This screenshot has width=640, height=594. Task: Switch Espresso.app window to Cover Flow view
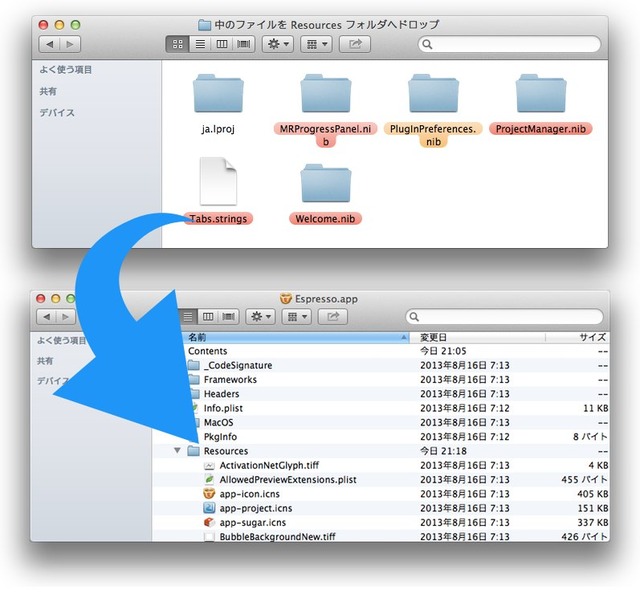pos(229,317)
